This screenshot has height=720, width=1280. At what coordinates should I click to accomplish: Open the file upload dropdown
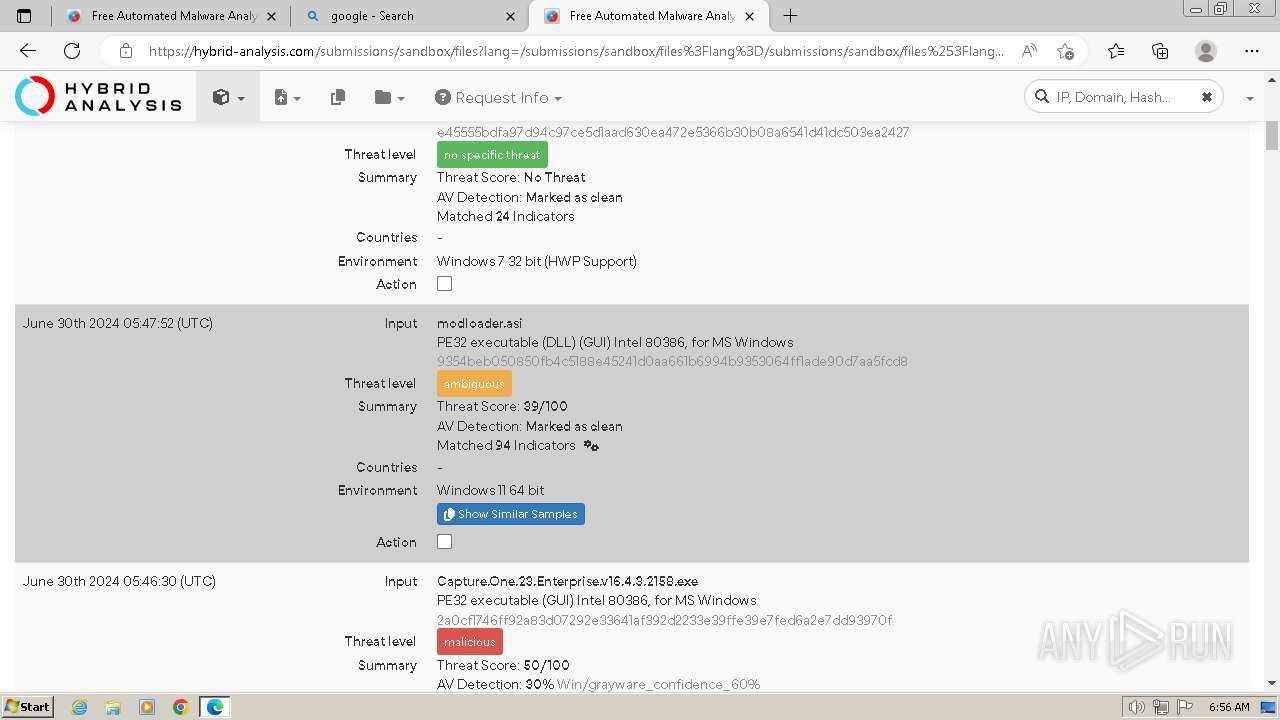[x=287, y=97]
